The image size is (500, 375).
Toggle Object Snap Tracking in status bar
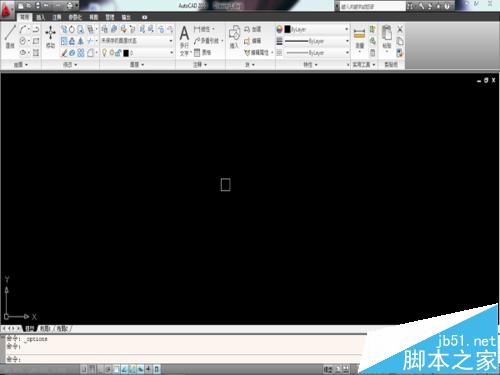(124, 369)
